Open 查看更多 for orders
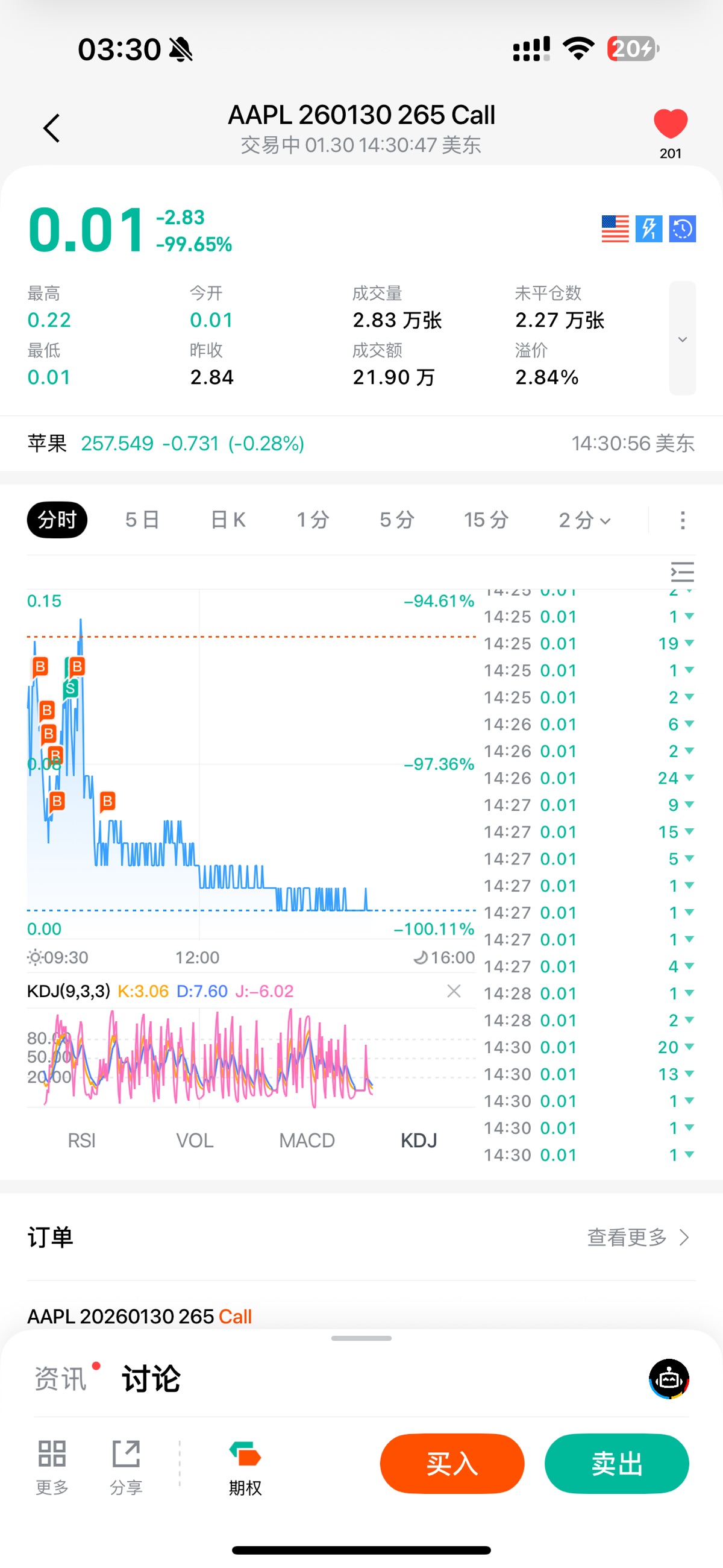 coord(638,1238)
